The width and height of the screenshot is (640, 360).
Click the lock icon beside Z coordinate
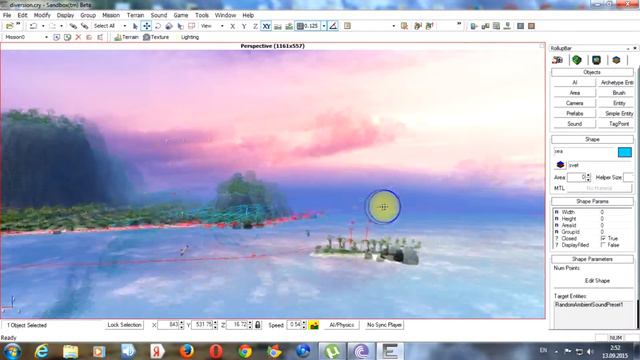click(x=258, y=325)
